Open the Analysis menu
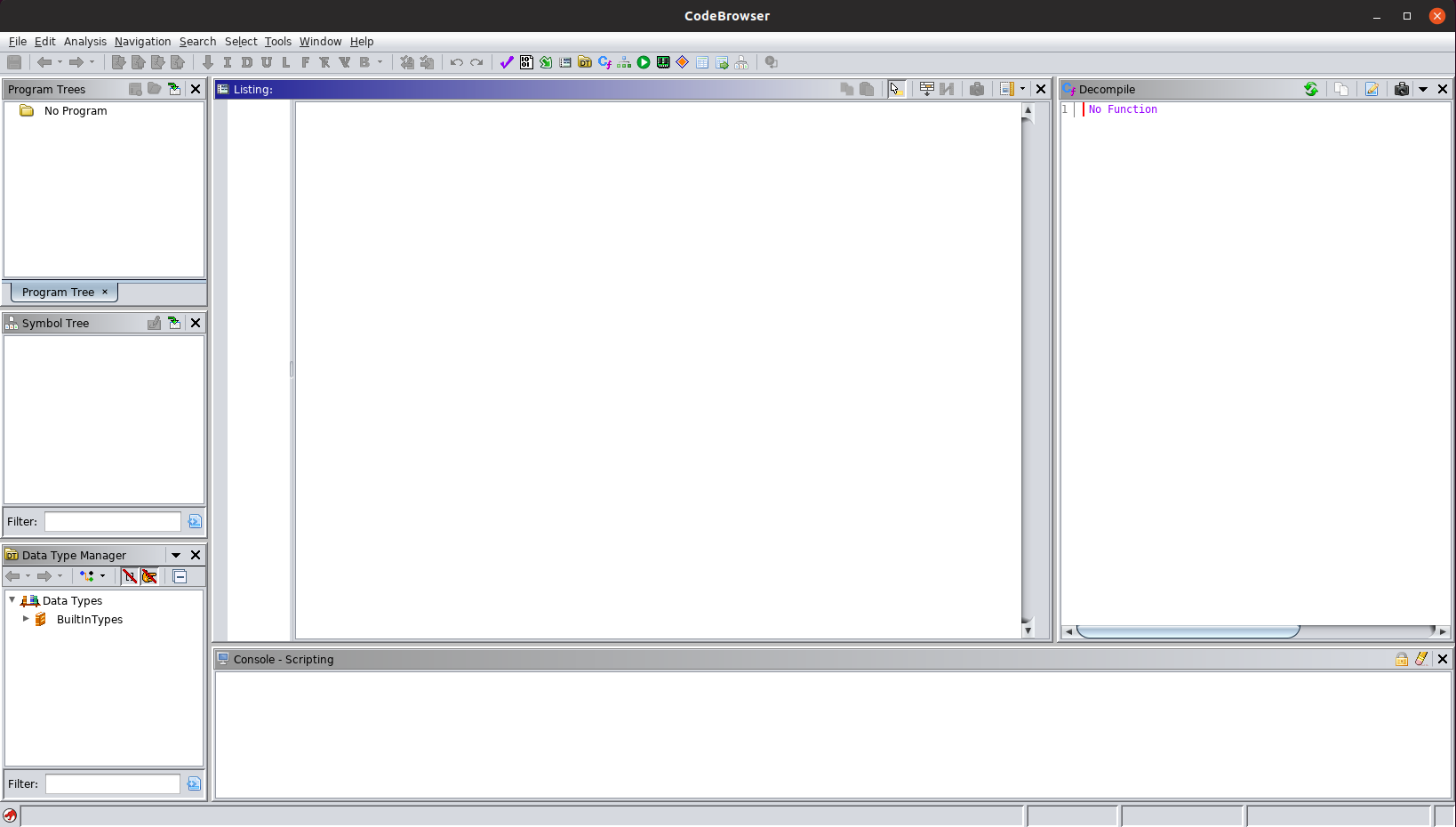This screenshot has height=827, width=1456. click(x=85, y=42)
